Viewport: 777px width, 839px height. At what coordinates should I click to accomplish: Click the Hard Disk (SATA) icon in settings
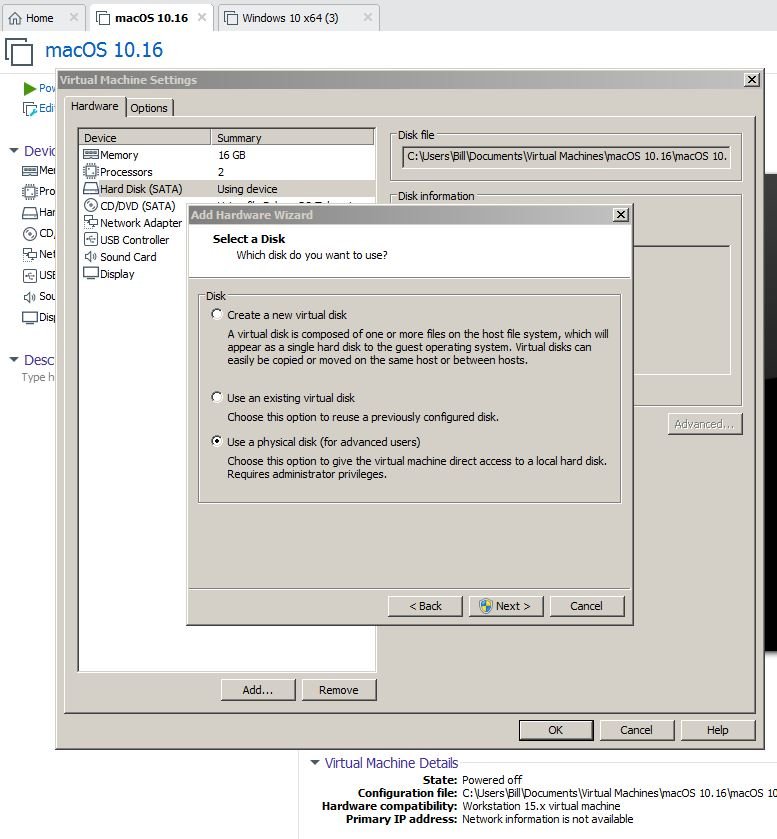(x=91, y=188)
